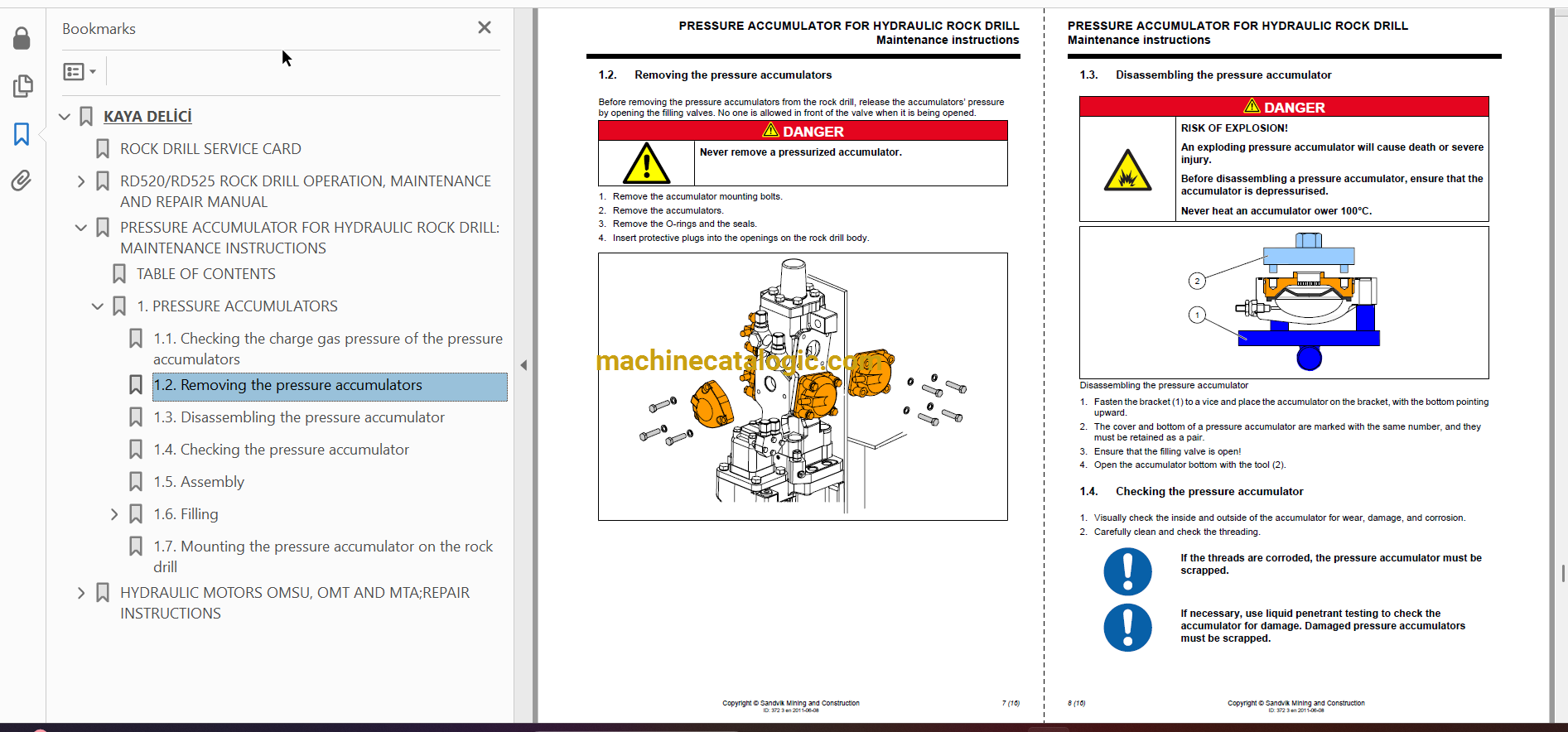Click the page number '8 (16)' footer
Viewport: 1568px width, 732px height.
point(1077,703)
